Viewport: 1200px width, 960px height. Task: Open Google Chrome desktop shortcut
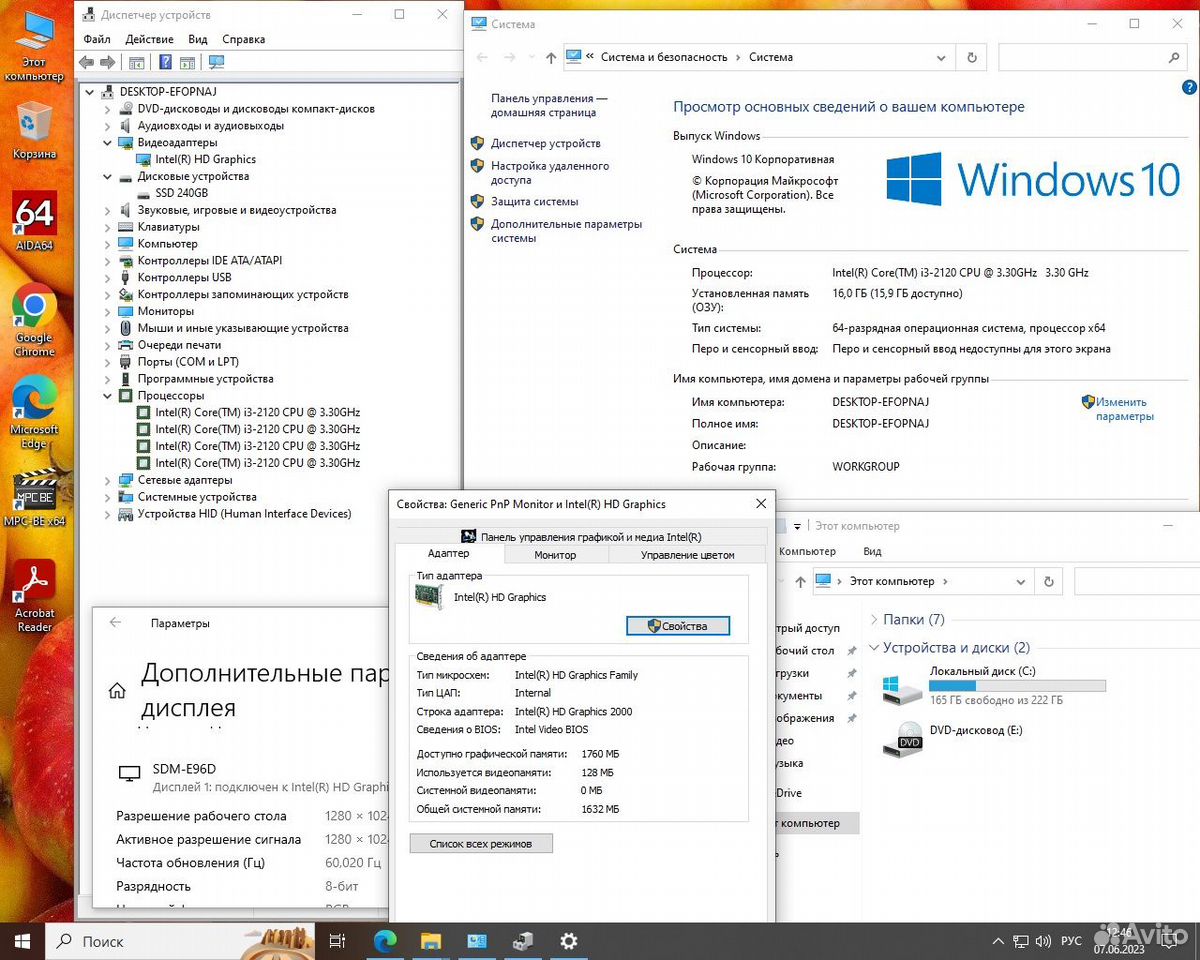tap(34, 320)
